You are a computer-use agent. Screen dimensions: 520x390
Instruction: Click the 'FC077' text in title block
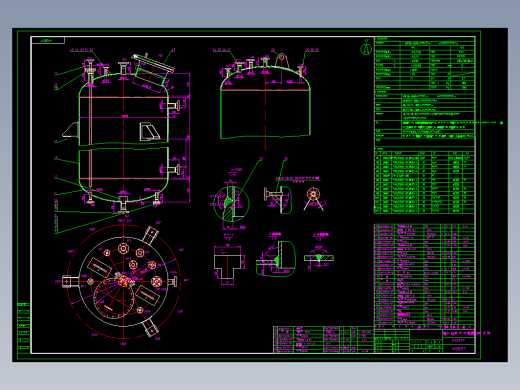[x=458, y=341]
